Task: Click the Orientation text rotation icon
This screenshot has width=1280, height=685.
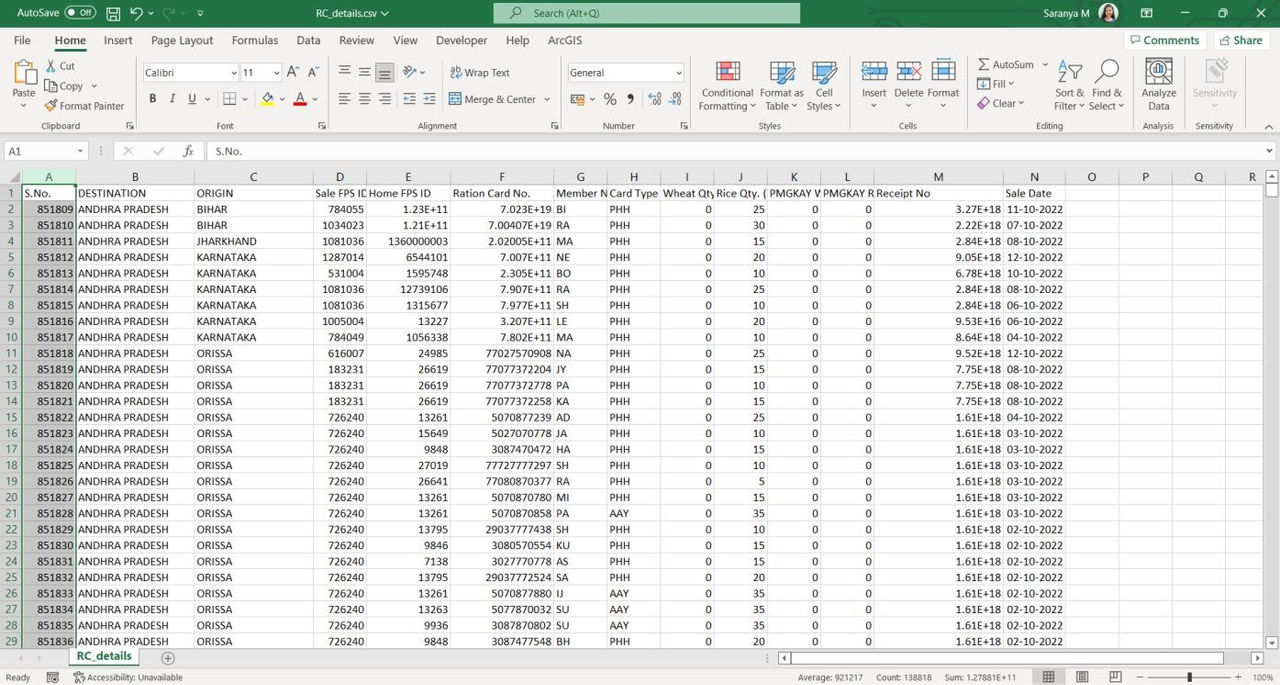Action: (x=410, y=72)
